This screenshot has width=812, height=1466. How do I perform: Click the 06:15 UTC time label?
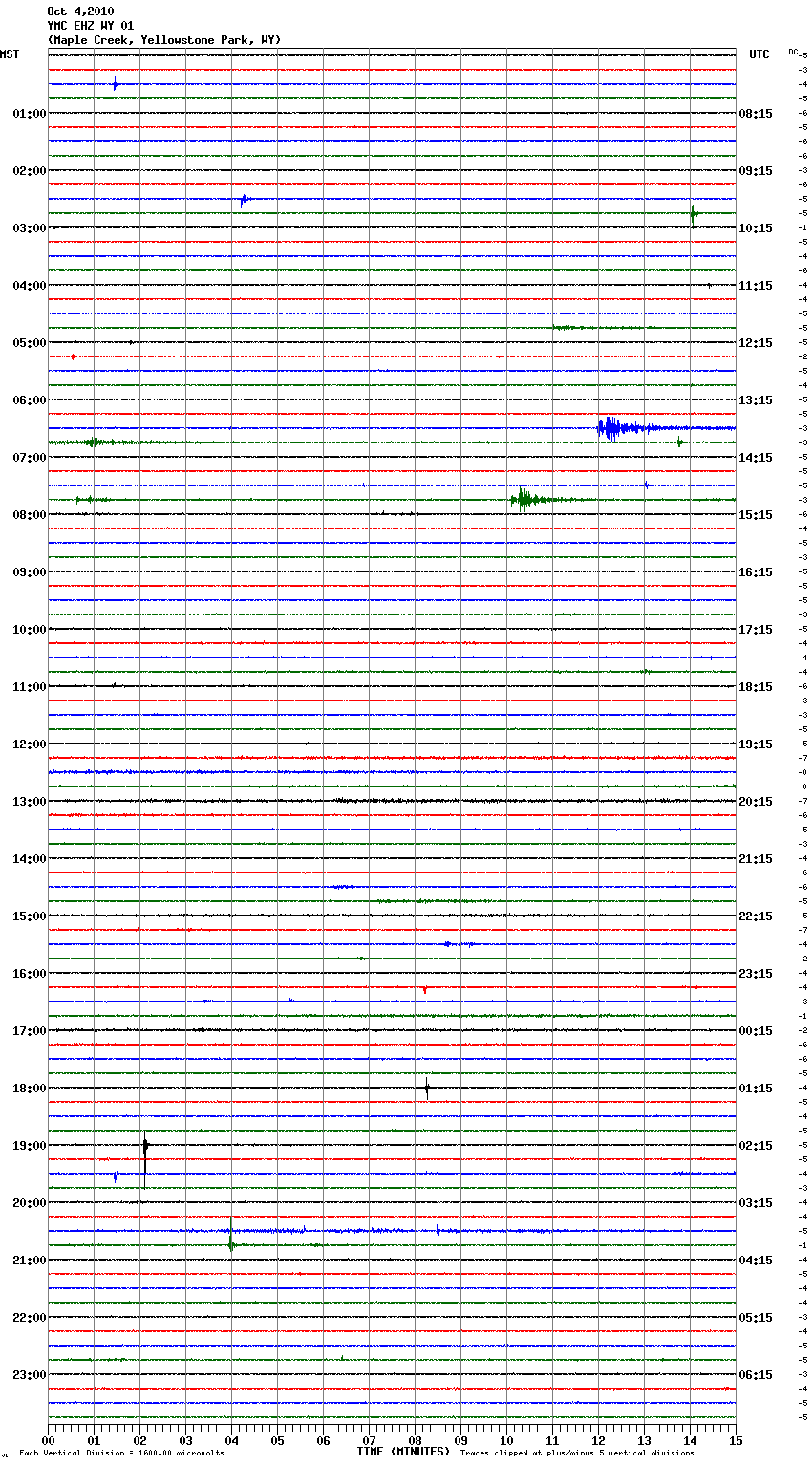click(x=756, y=1375)
